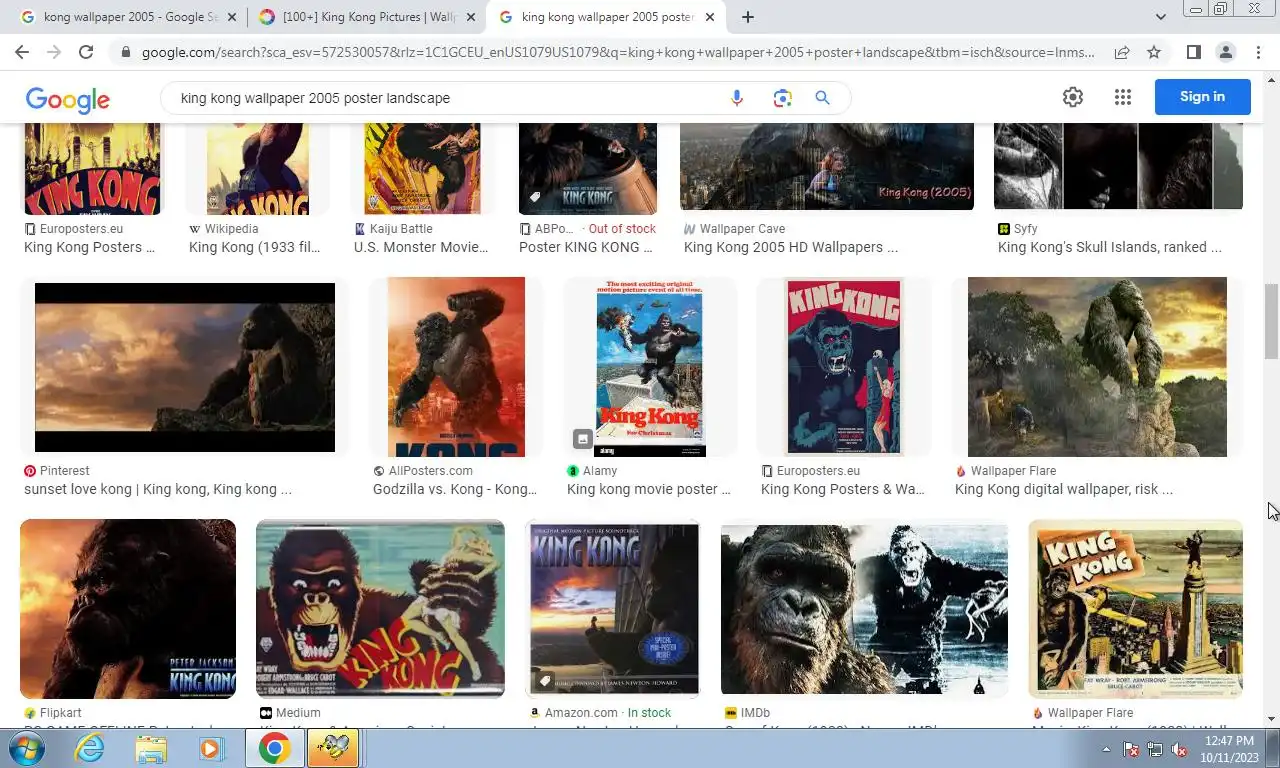Open the Syfy Skull Islands thumbnail

[1118, 166]
